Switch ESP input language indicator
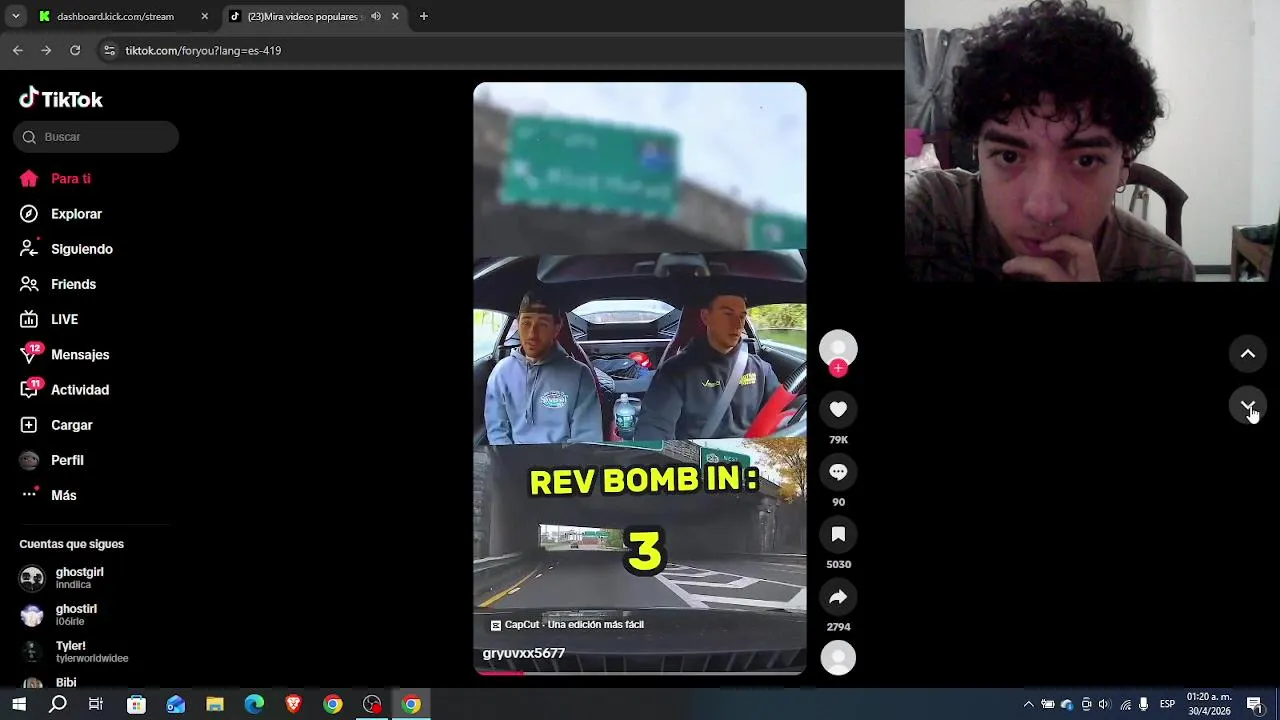The image size is (1280, 720). tap(1167, 704)
